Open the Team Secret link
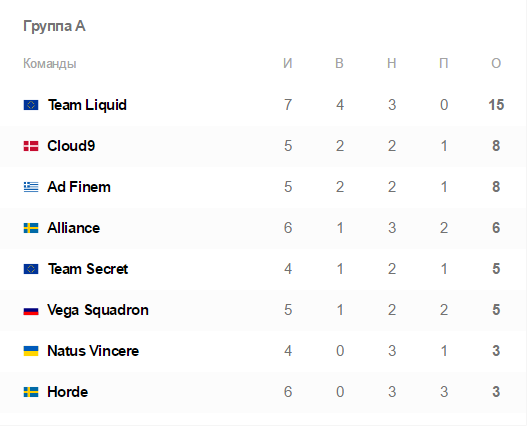Screen dimensions: 527x427 coord(88,269)
